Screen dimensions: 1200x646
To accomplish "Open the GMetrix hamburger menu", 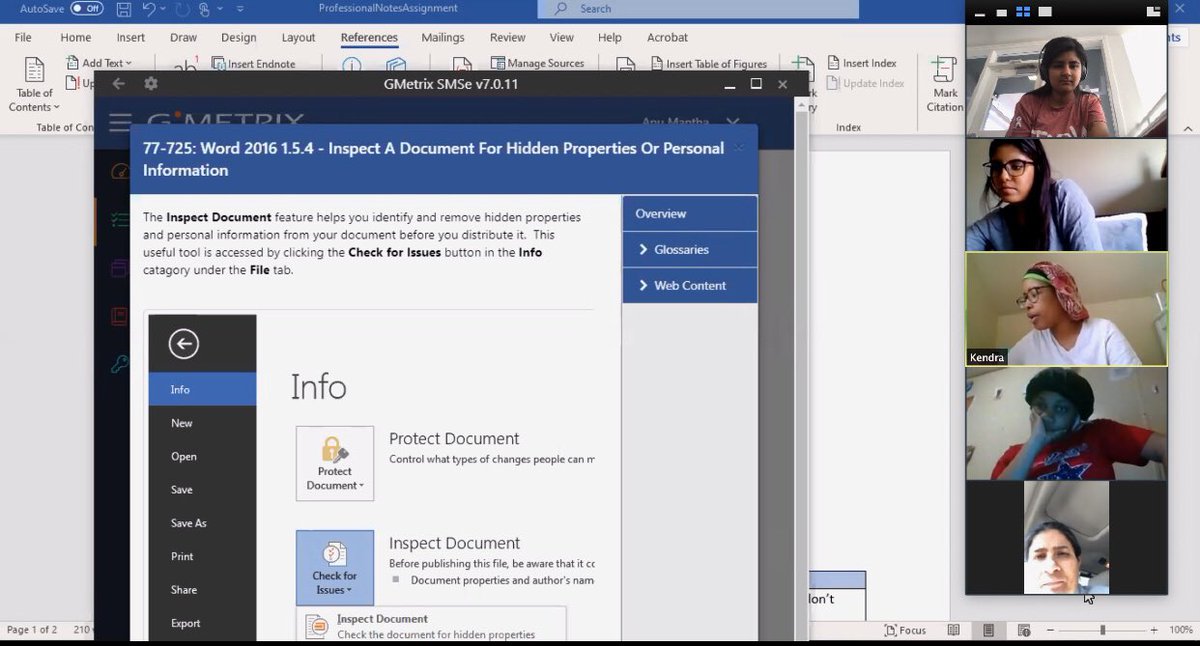I will tap(120, 122).
